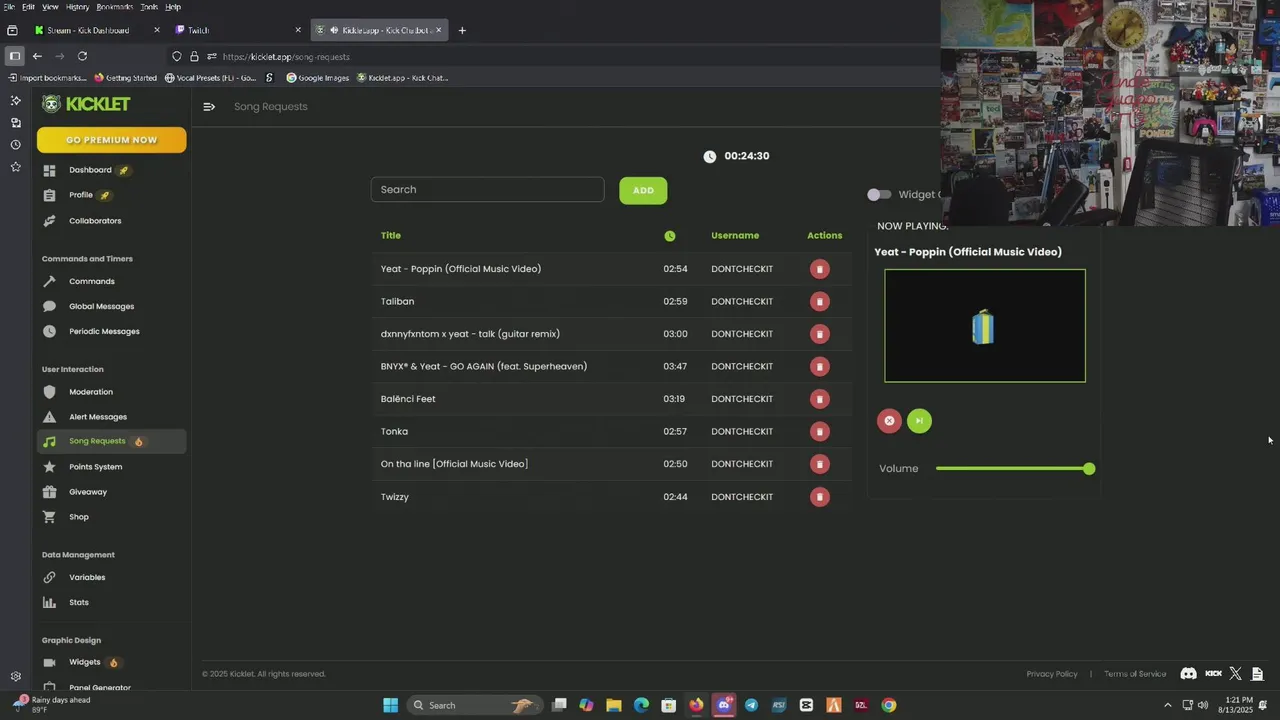Image resolution: width=1280 pixels, height=720 pixels.
Task: Stop the now playing song with red button
Action: 889,421
